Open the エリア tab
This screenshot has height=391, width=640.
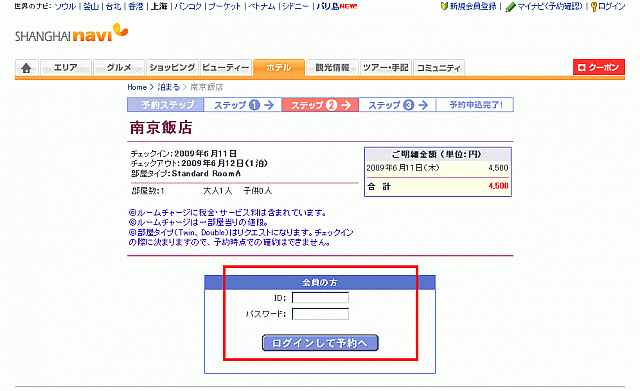coord(66,68)
